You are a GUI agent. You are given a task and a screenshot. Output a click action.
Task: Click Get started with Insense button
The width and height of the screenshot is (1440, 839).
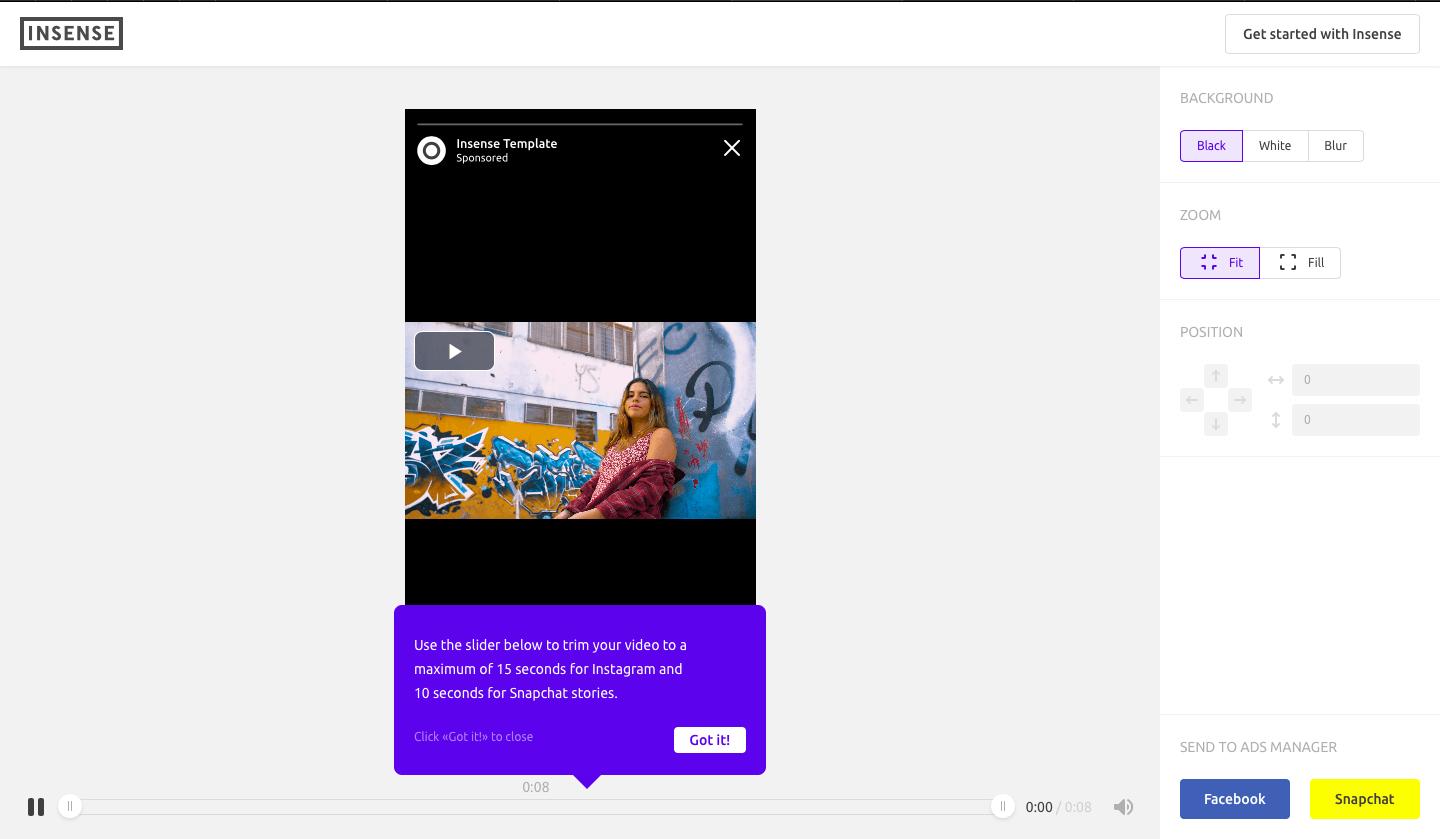(1321, 34)
